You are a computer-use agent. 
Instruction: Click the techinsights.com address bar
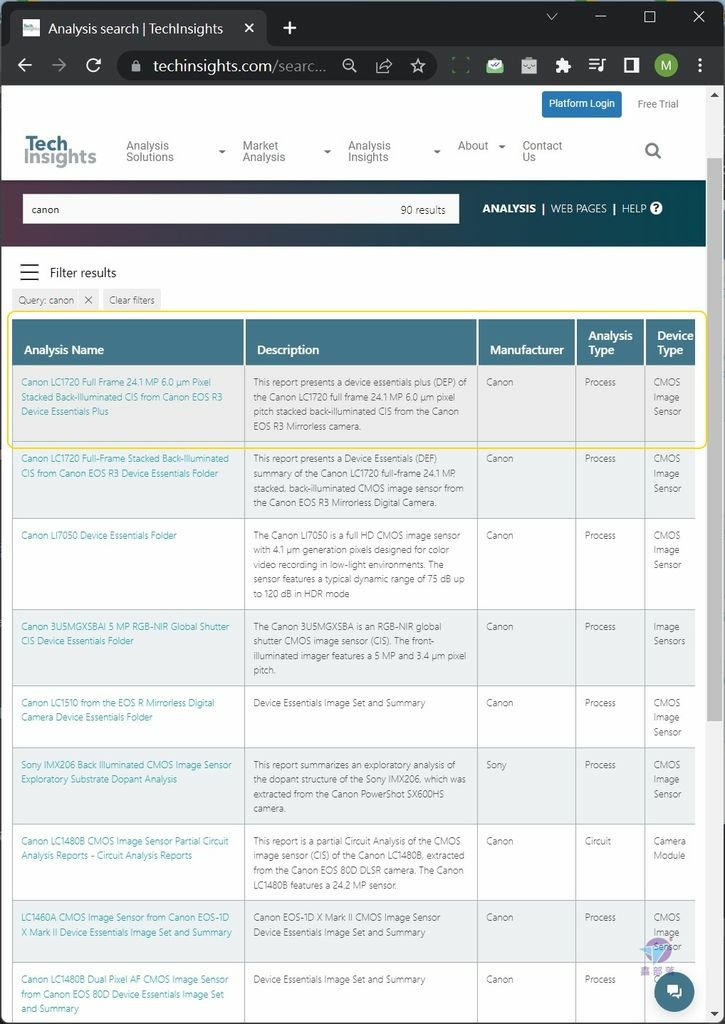coord(239,65)
